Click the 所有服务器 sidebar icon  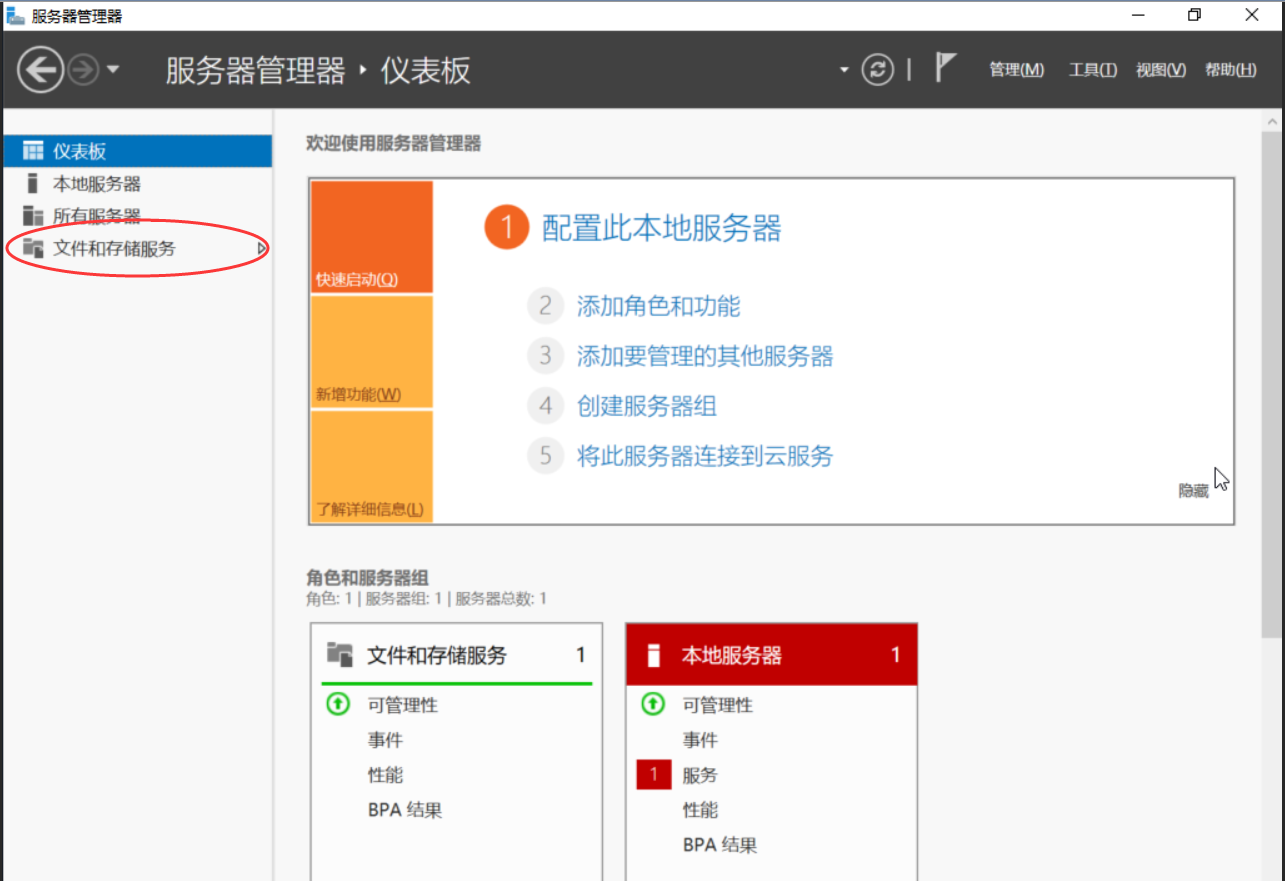33,216
